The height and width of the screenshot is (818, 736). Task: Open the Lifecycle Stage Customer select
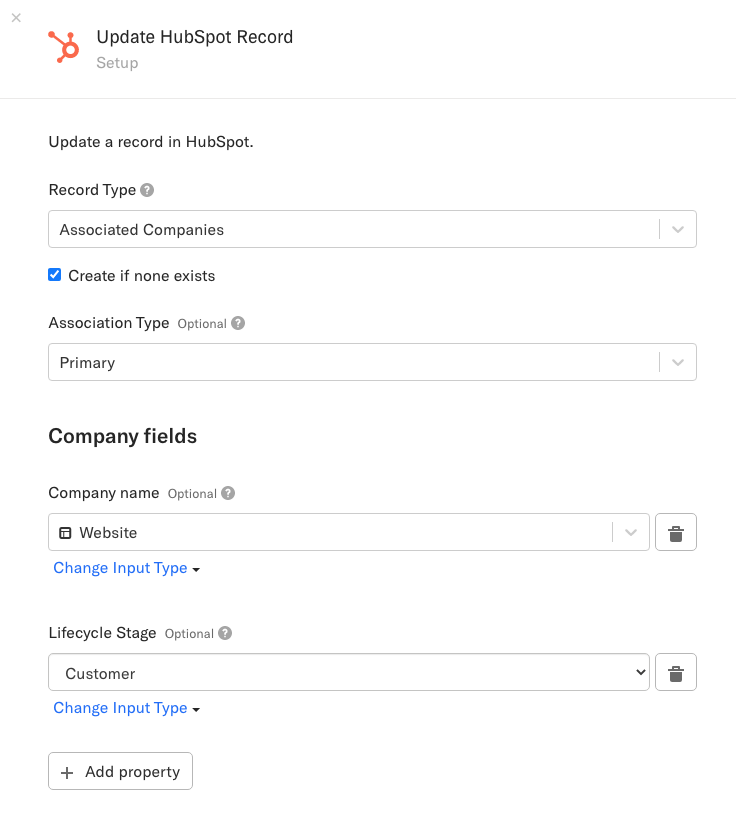348,673
